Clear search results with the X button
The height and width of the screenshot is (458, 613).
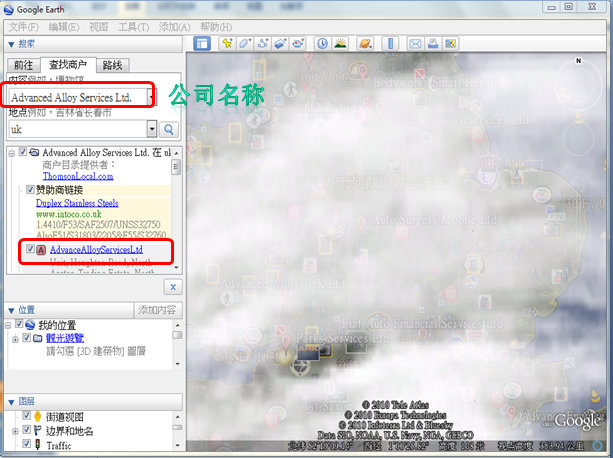173,287
